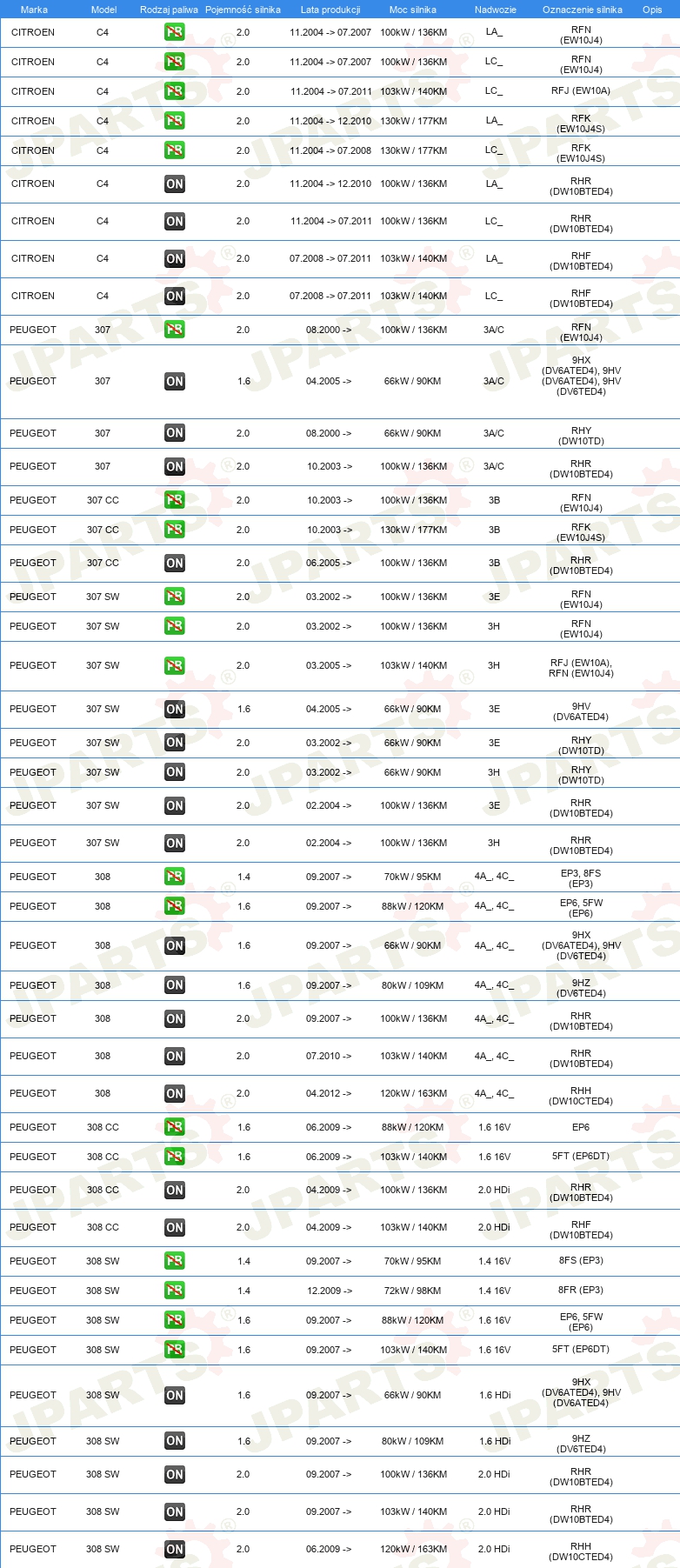Click 9HZ (DV6TED4) code in 308 SW row
This screenshot has height=1568, width=680.
coord(581,1444)
